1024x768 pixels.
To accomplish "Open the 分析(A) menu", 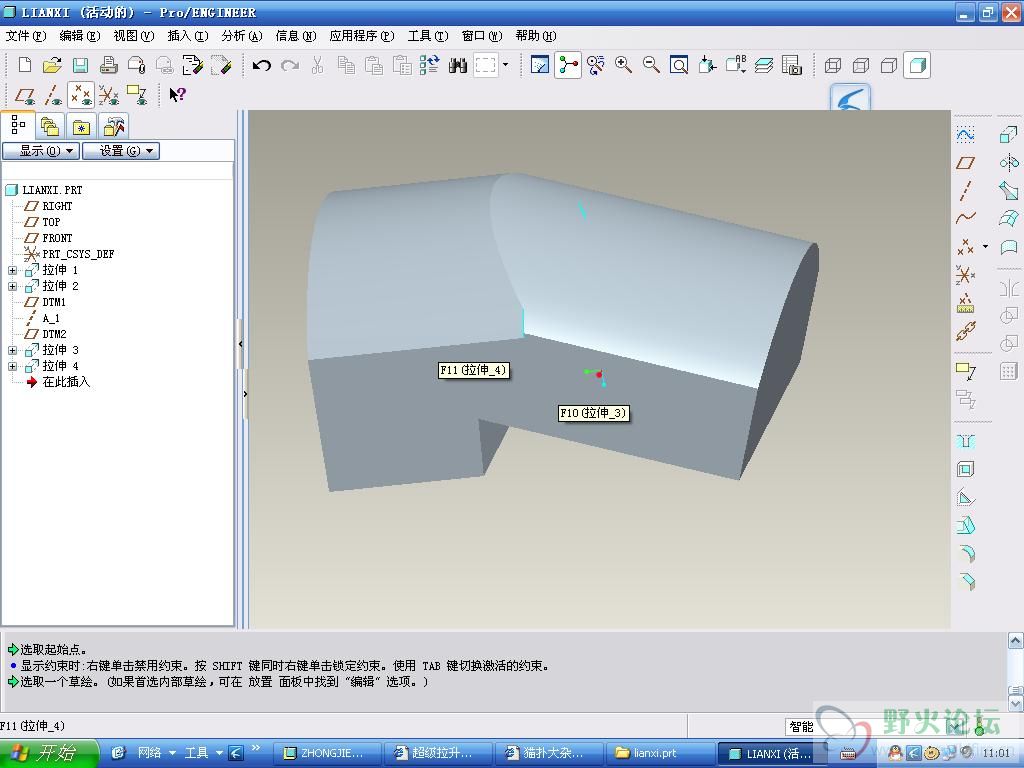I will [x=242, y=36].
